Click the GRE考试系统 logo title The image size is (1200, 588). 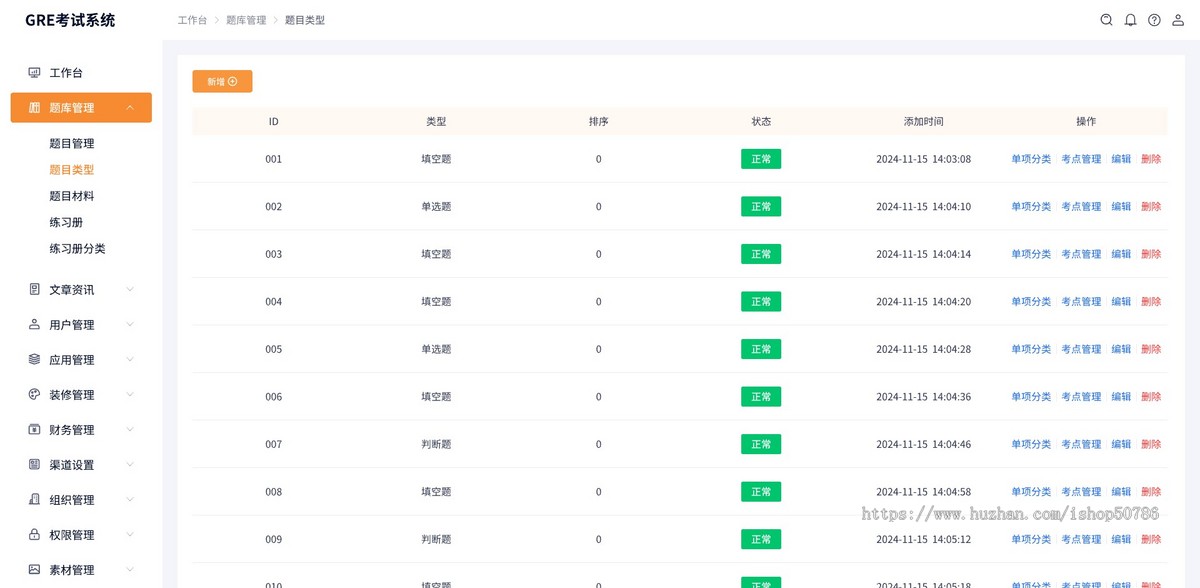(70, 20)
